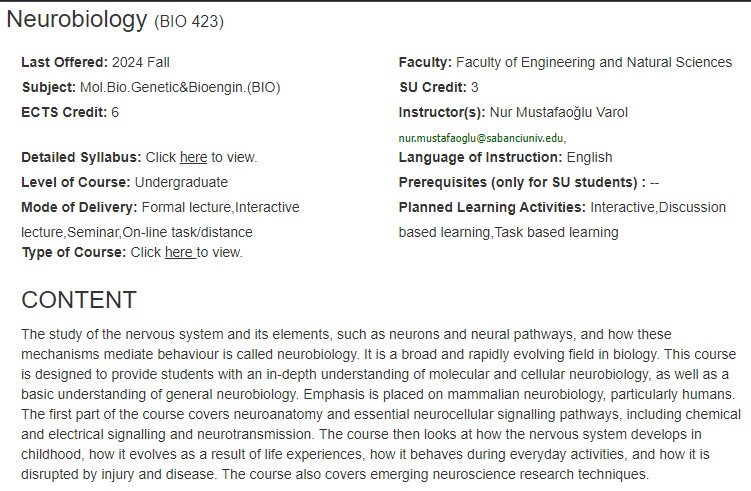Click the course content description paragraph

(381, 404)
